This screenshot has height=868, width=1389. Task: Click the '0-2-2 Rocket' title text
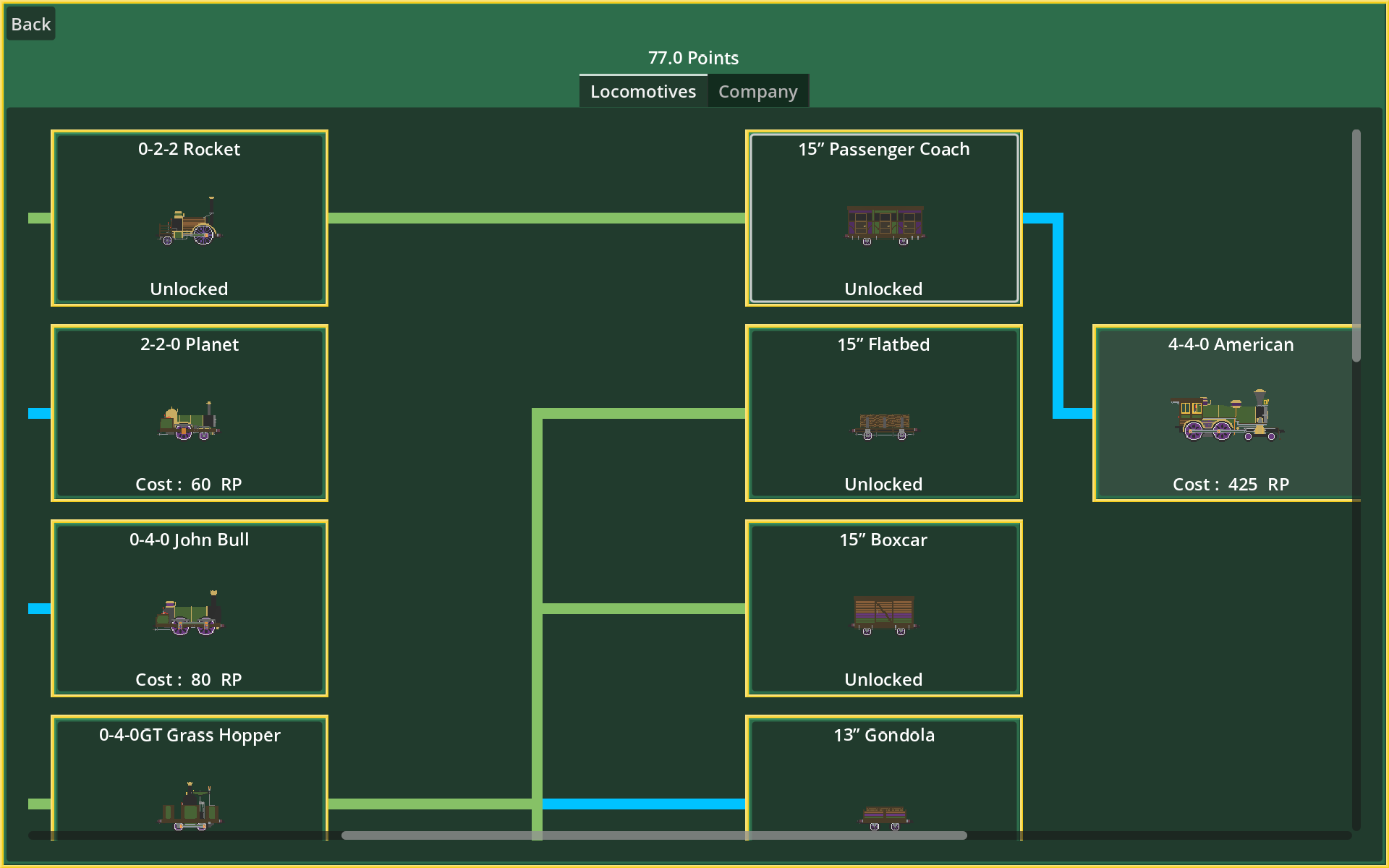(x=190, y=149)
